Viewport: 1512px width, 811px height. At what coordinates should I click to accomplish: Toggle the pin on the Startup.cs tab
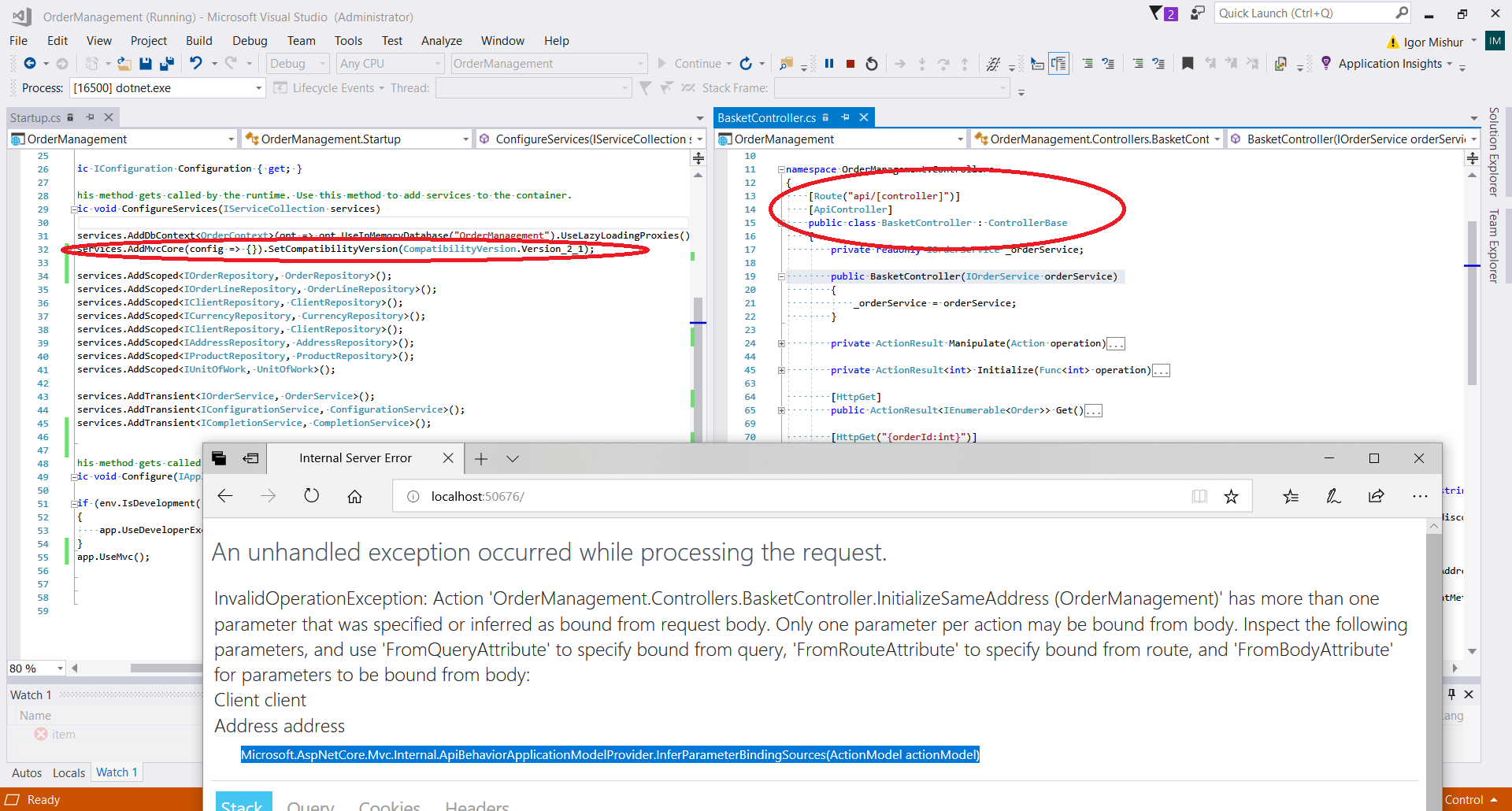[x=90, y=117]
